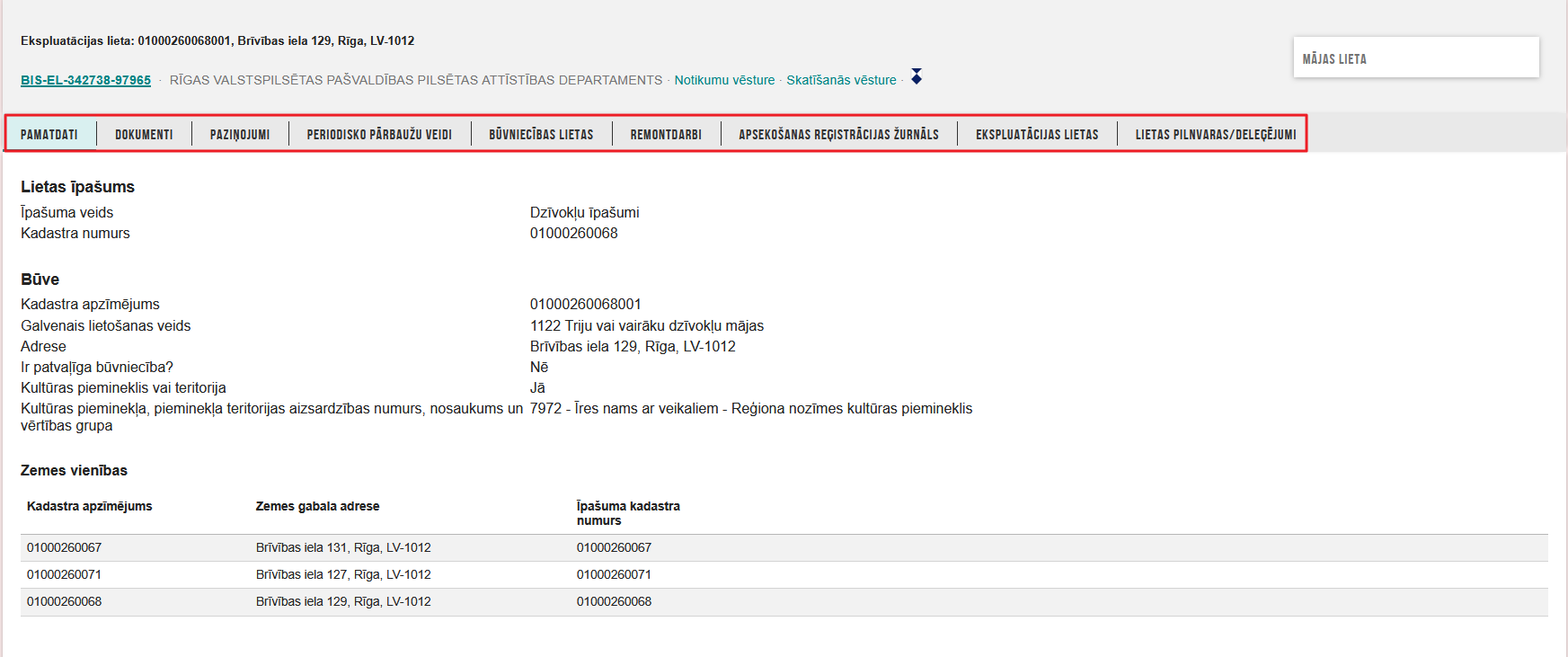Screen dimensions: 1568x657
Task: Open the Pamatdati tab
Action: tap(49, 134)
